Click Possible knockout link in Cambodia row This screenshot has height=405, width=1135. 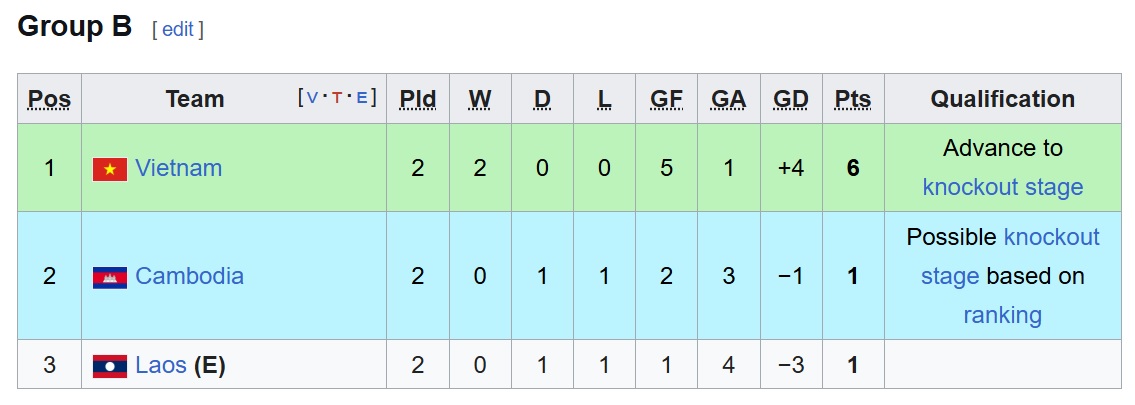[1052, 237]
